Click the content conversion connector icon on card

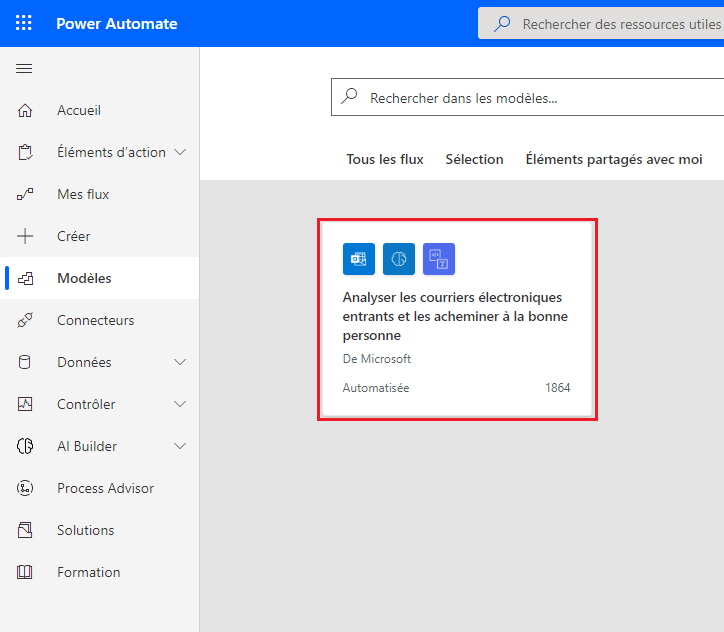pyautogui.click(x=439, y=259)
